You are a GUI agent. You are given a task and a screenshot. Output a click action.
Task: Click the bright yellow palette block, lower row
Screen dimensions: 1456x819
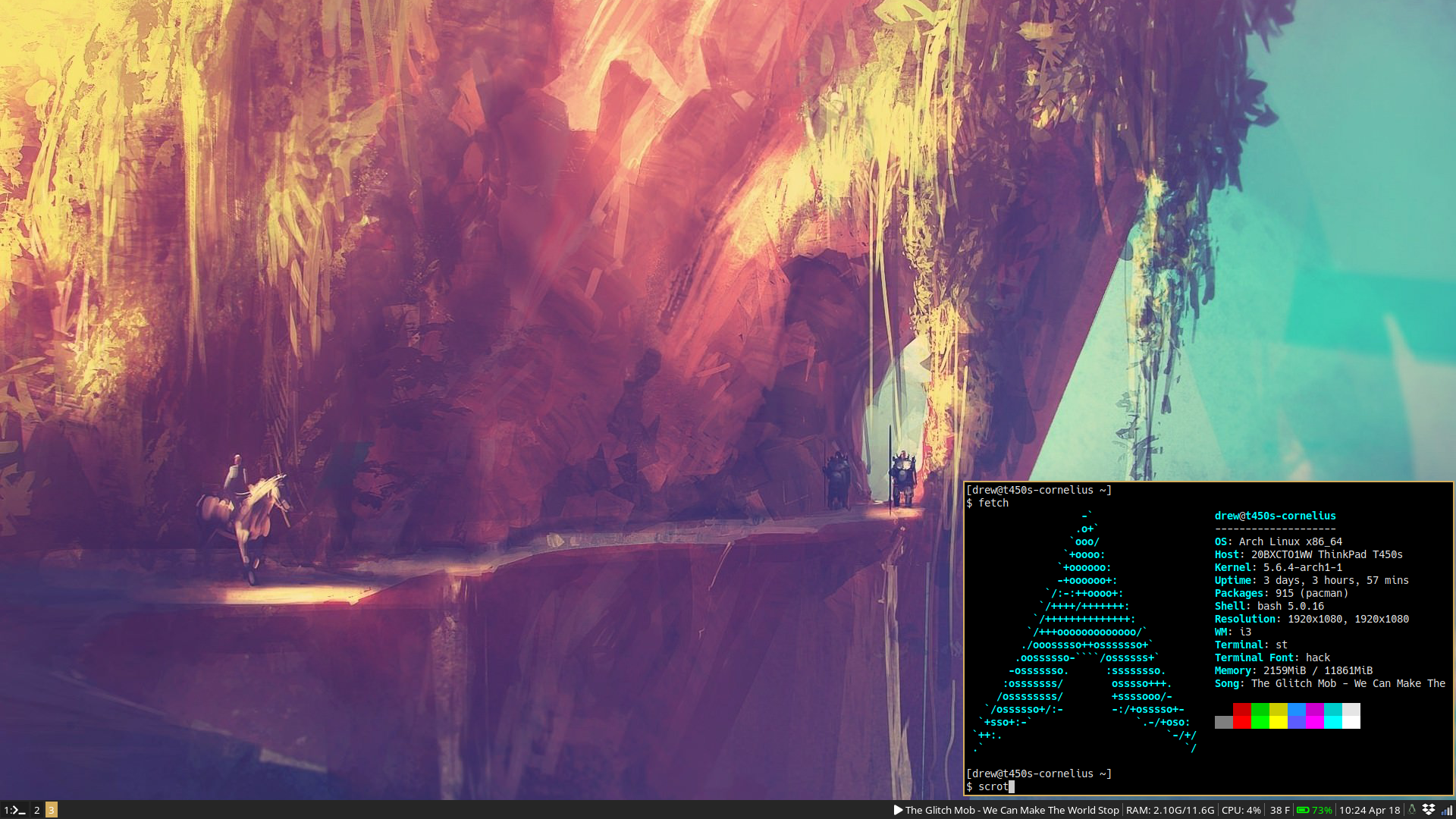point(1278,722)
